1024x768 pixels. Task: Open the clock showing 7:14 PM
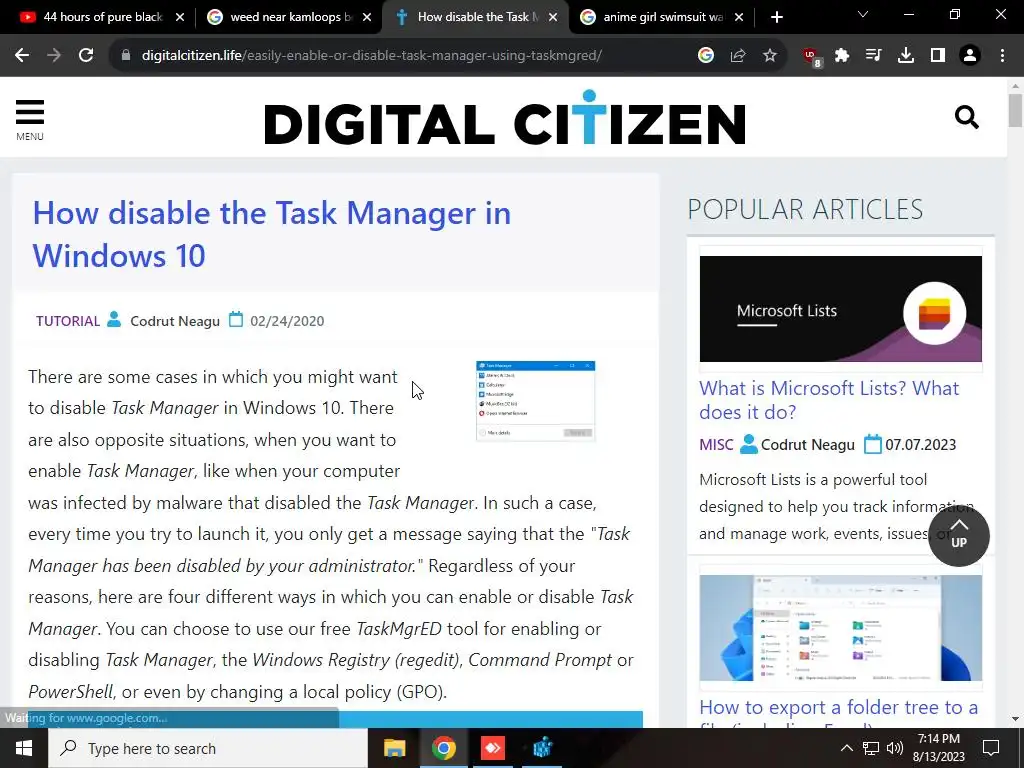tap(938, 748)
